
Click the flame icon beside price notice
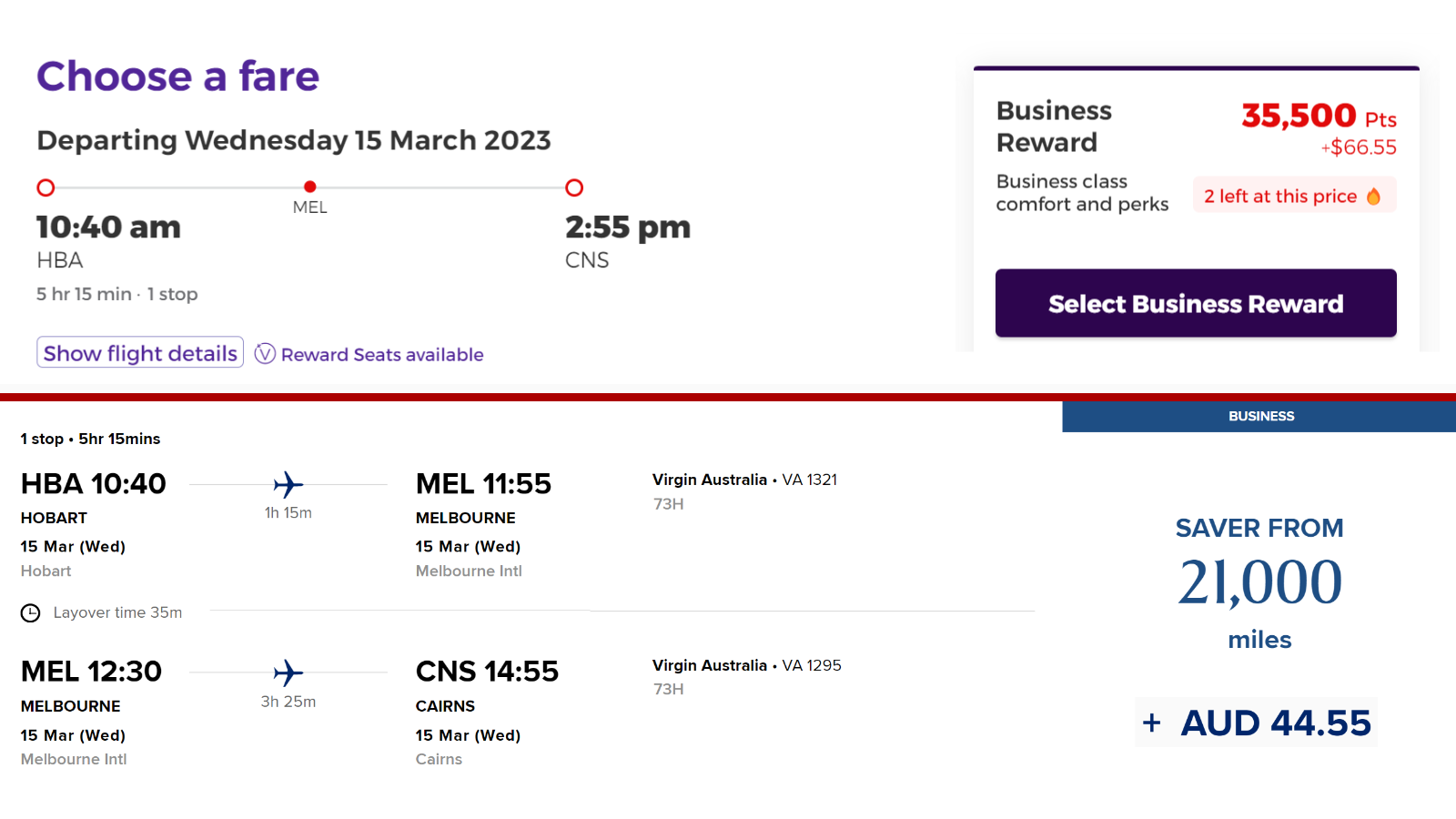tap(1374, 196)
